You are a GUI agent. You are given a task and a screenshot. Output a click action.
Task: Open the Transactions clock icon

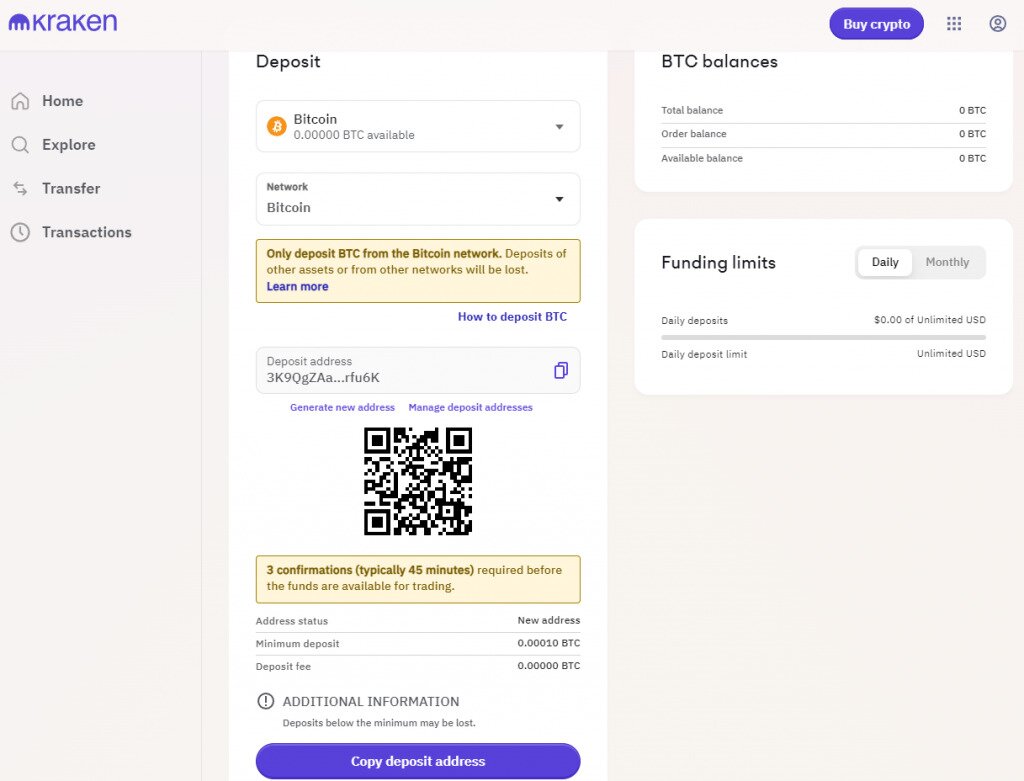click(x=21, y=232)
